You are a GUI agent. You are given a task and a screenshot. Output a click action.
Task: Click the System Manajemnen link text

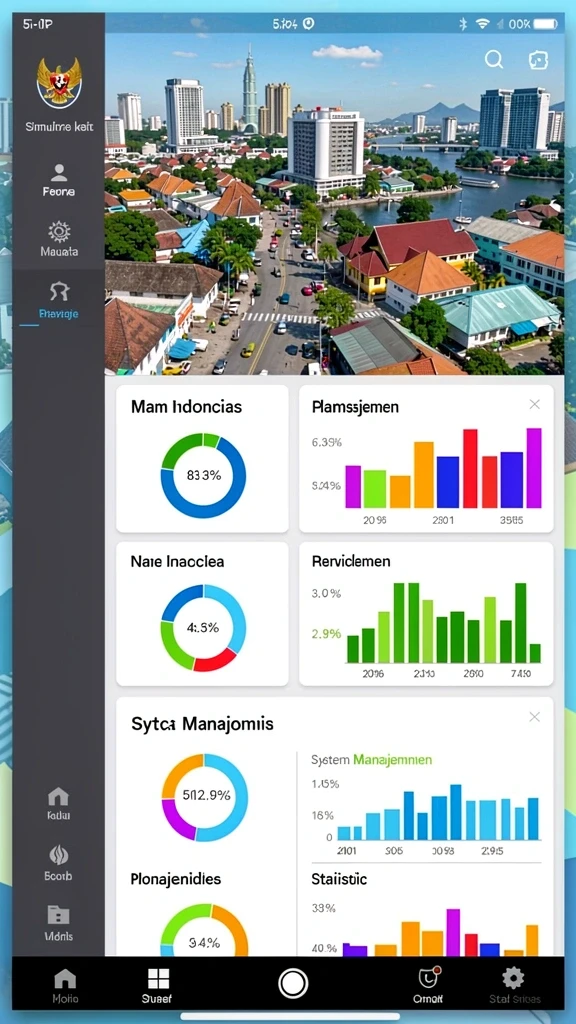(371, 760)
